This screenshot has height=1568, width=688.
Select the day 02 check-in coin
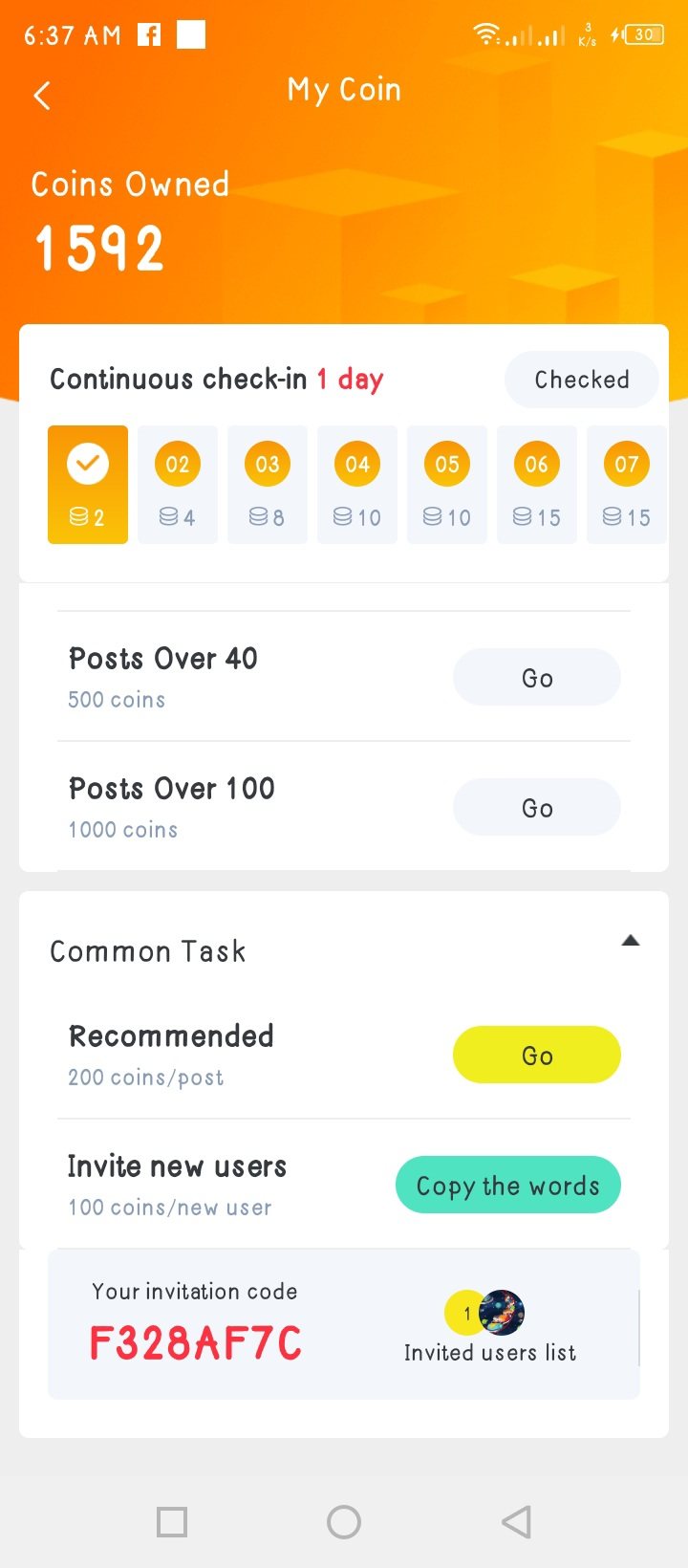pos(178,465)
